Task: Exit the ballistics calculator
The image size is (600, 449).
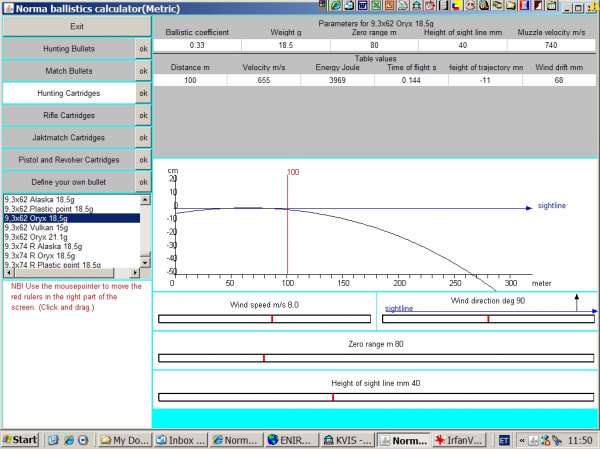Action: tap(76, 26)
